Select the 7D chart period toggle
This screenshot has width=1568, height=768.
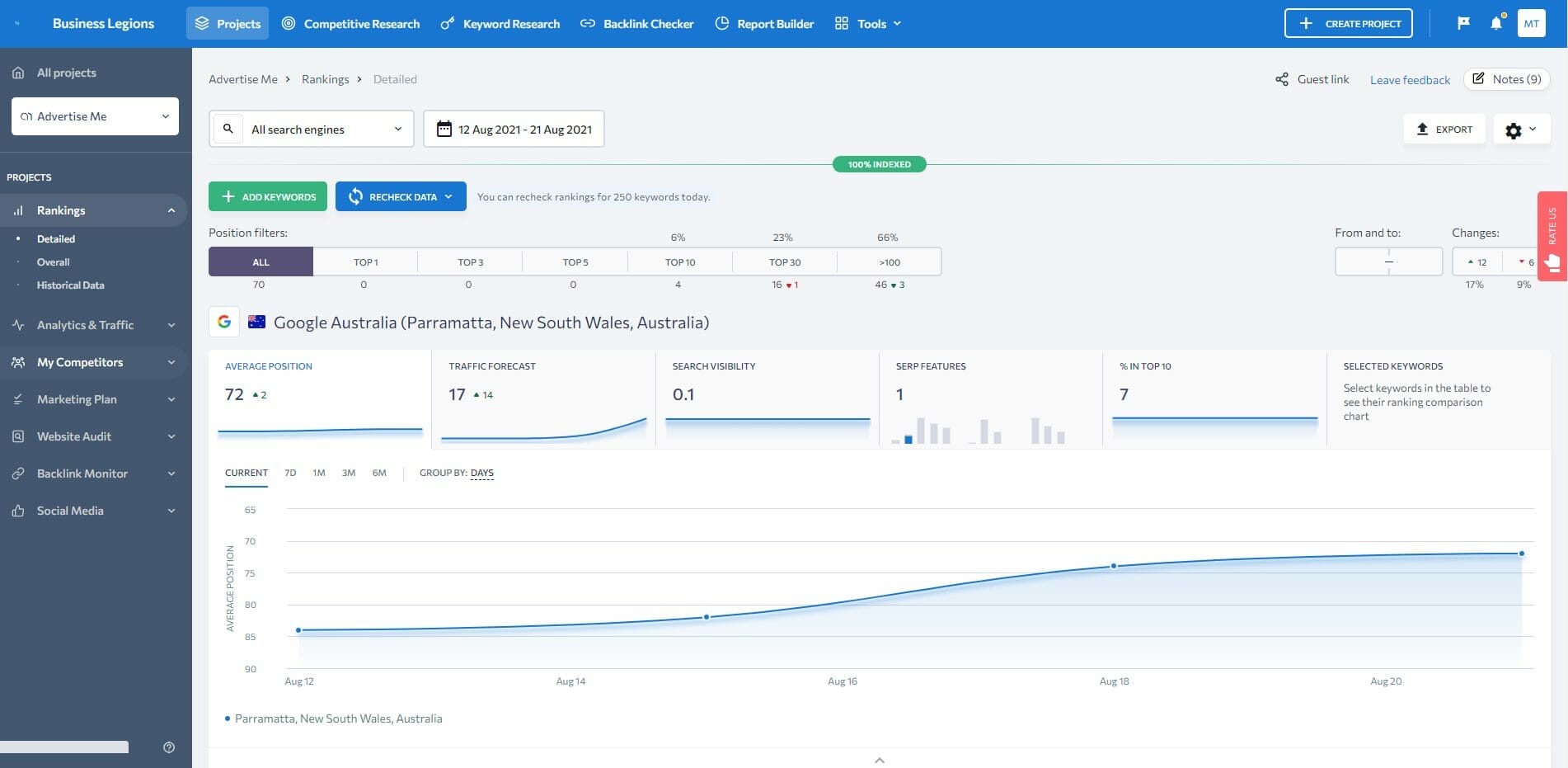pyautogui.click(x=289, y=473)
